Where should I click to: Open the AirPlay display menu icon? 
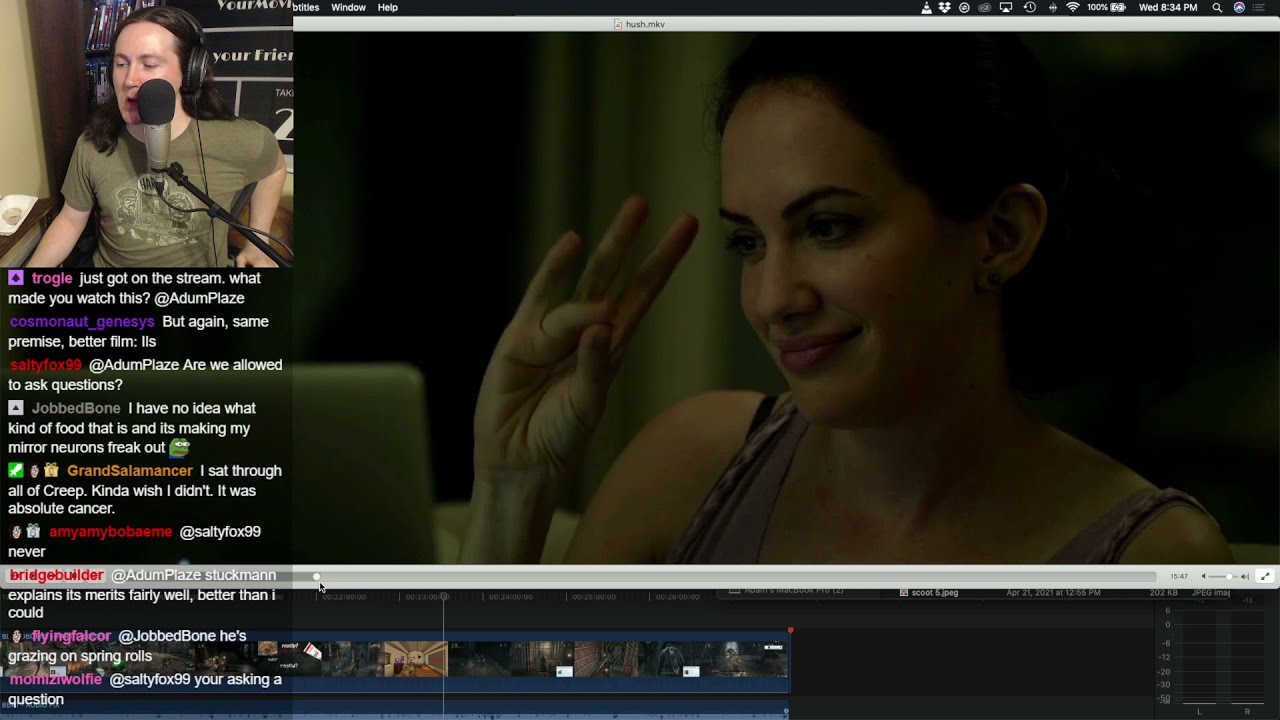pyautogui.click(x=1006, y=8)
